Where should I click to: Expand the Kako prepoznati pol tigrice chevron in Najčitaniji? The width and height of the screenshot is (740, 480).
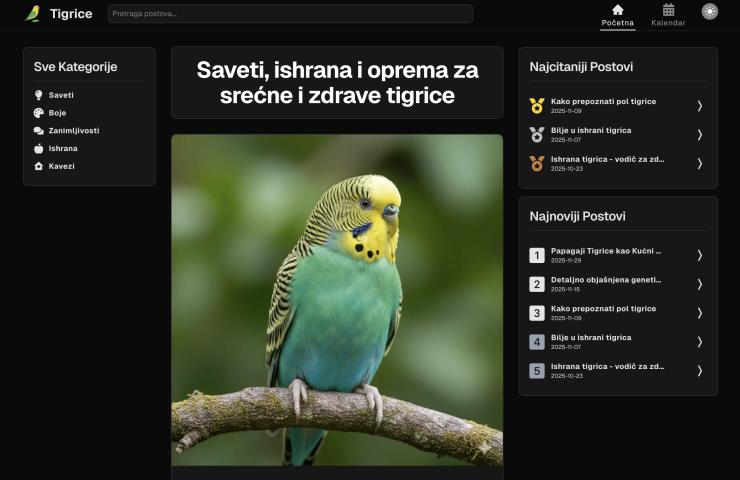coord(700,105)
